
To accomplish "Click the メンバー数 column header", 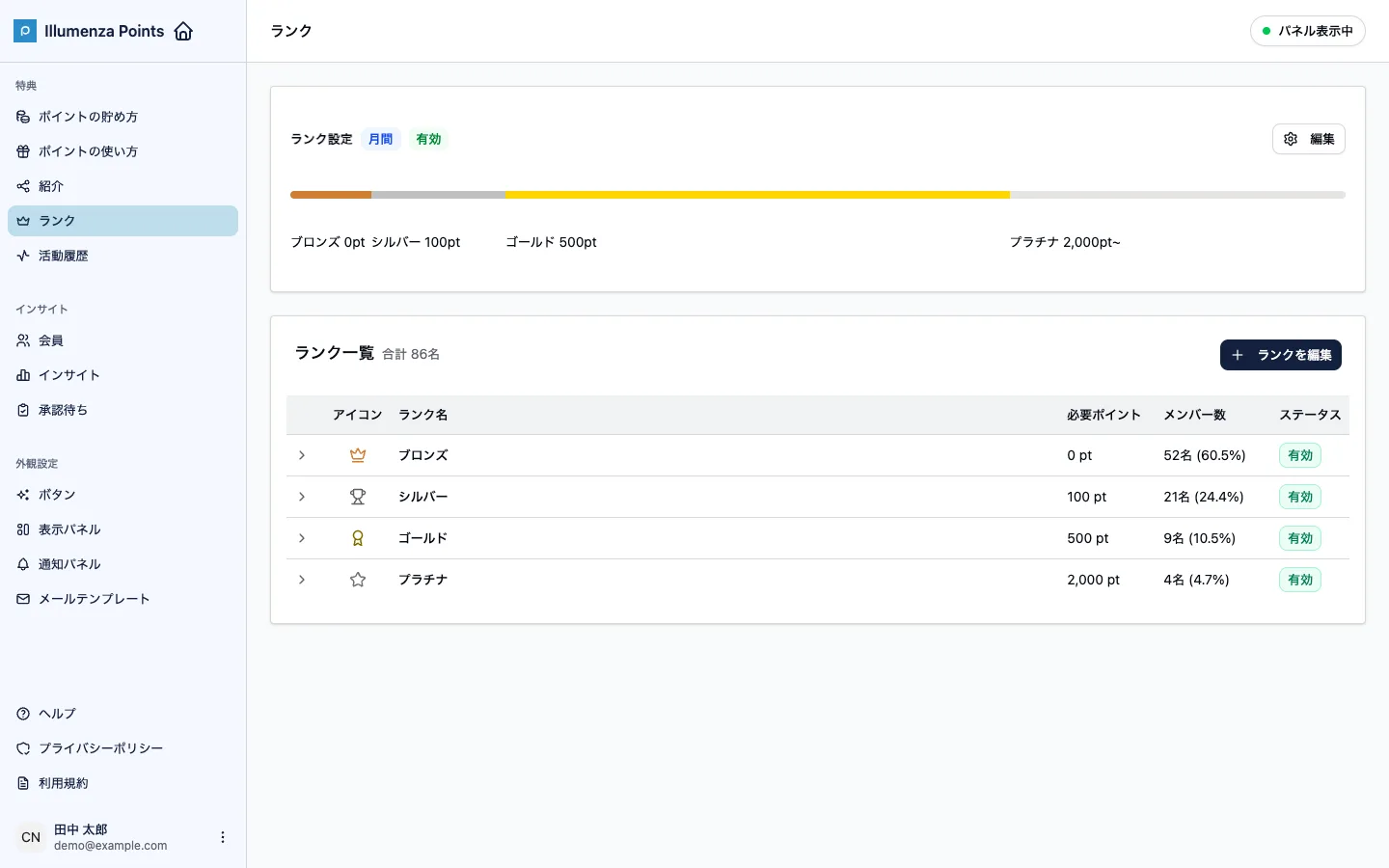I will [x=1194, y=415].
